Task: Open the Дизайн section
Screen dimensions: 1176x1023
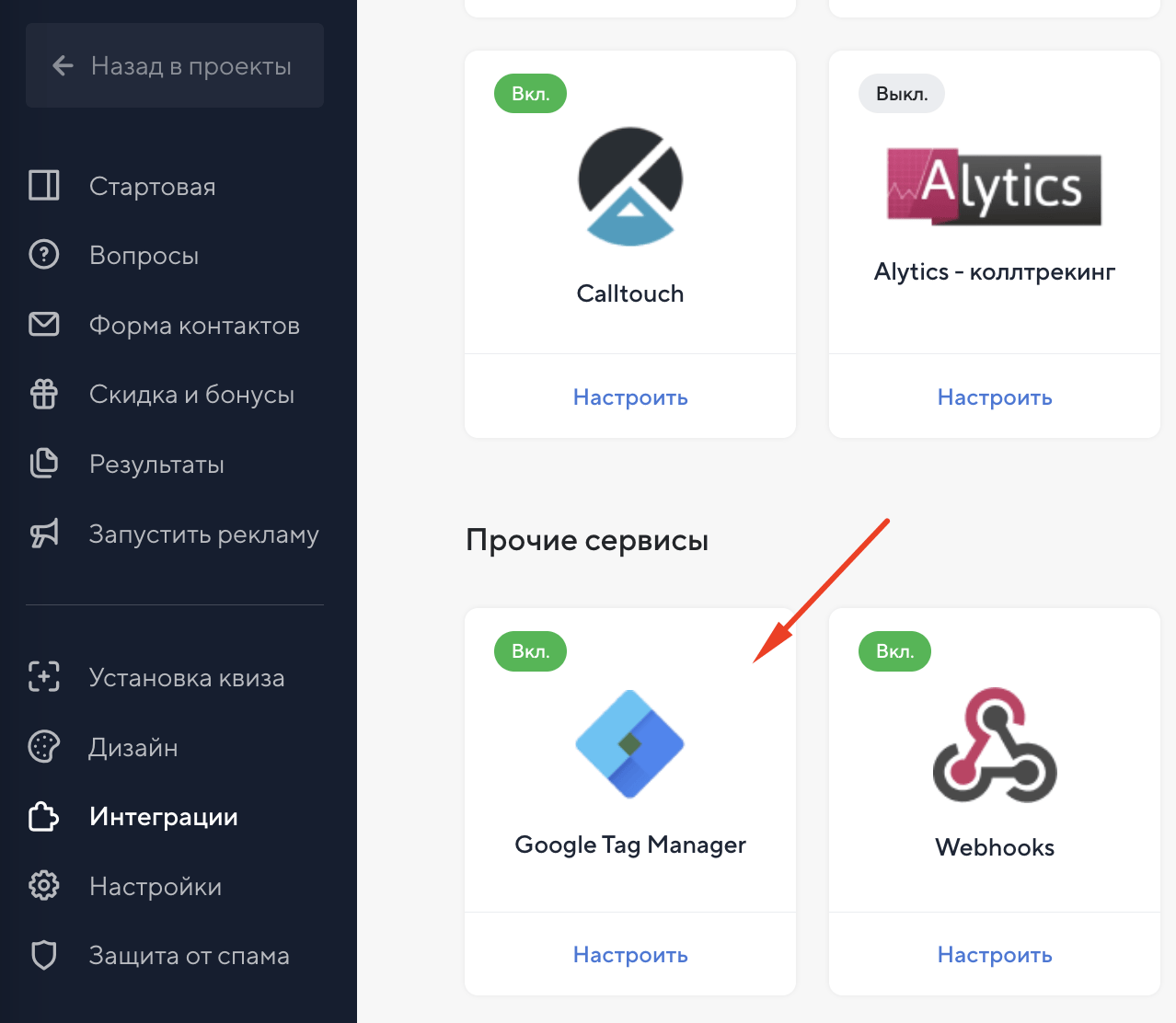Action: coord(133,748)
